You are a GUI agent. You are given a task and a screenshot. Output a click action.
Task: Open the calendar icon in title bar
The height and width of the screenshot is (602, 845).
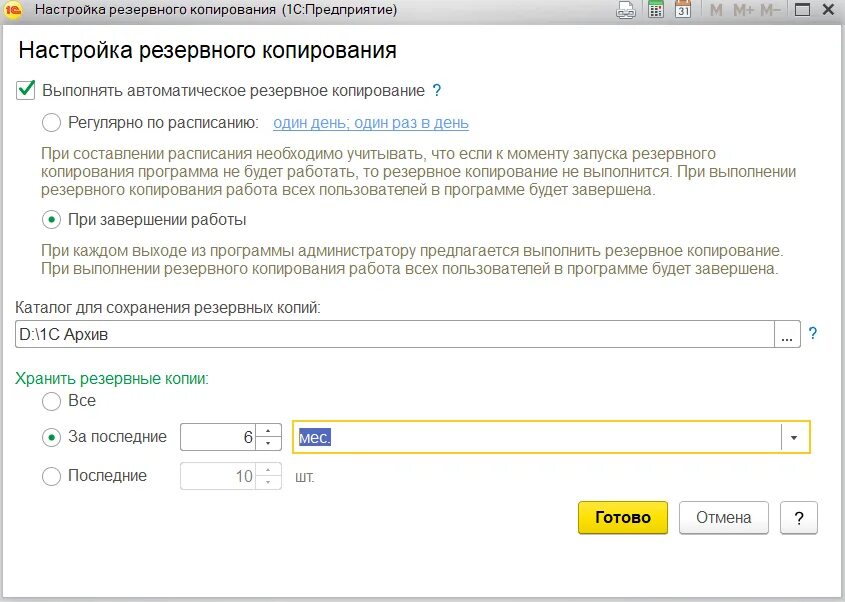(x=683, y=10)
